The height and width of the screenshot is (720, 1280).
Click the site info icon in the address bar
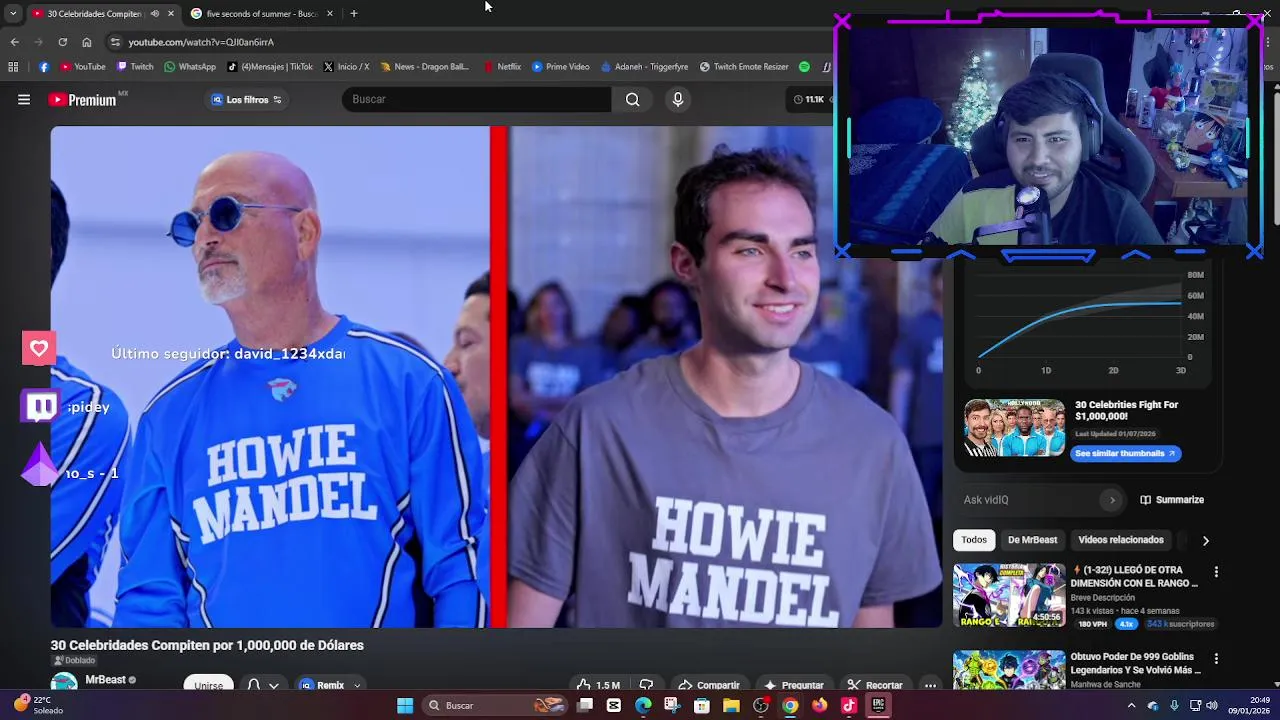115,42
